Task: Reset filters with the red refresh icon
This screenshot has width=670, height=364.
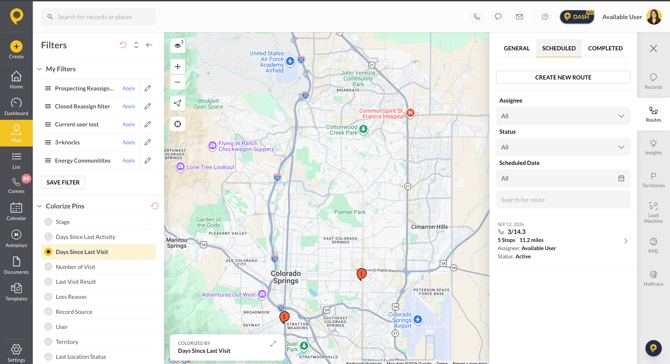Action: click(123, 45)
